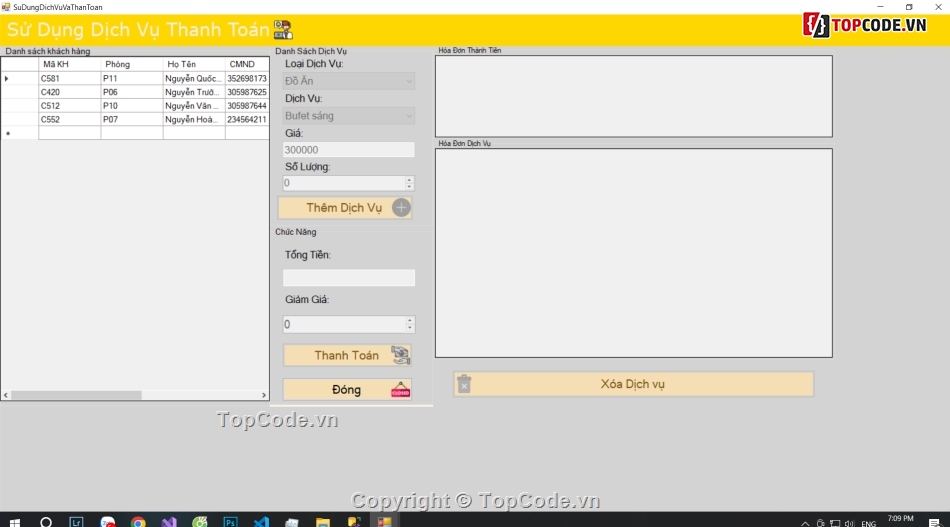Viewport: 950px width, 527px height.
Task: Increase Số Lượng with the up arrow
Action: (x=410, y=179)
